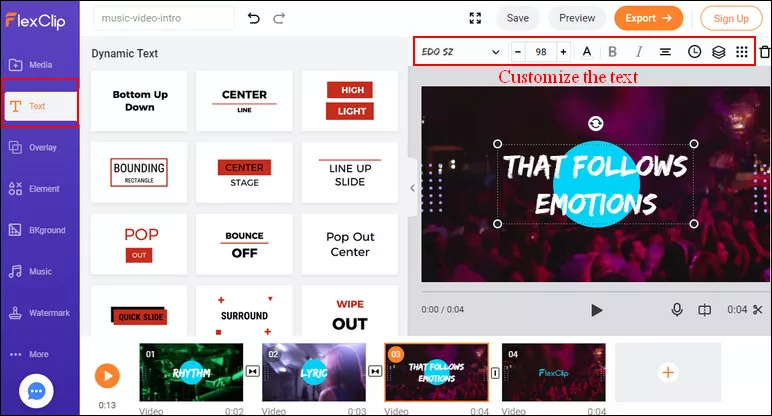772x416 pixels.
Task: Open transition between clips 03 and 04
Action: 495,373
